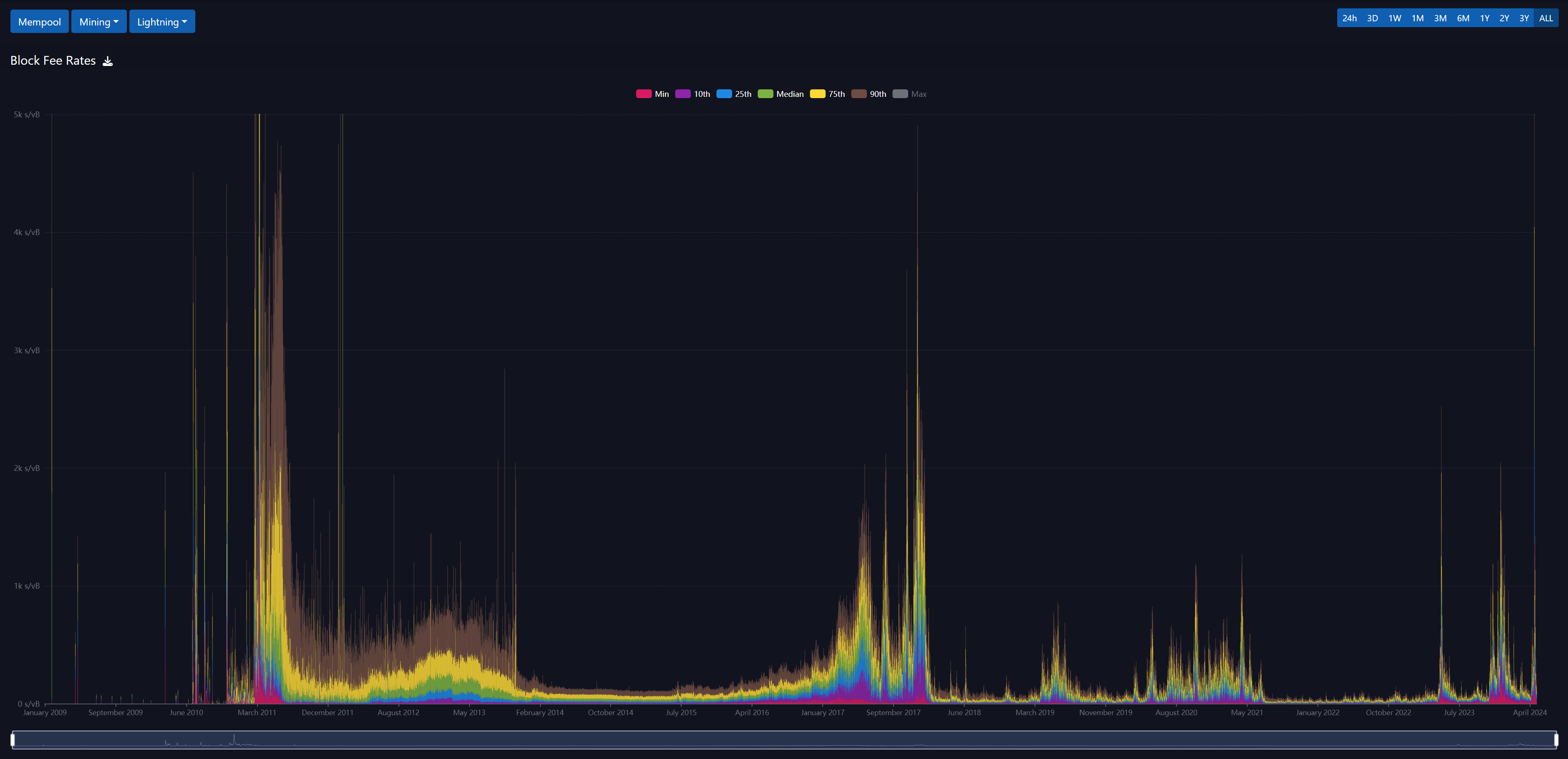Hide the 90th percentile brown series
Screen dimensions: 1568x759
click(x=858, y=94)
